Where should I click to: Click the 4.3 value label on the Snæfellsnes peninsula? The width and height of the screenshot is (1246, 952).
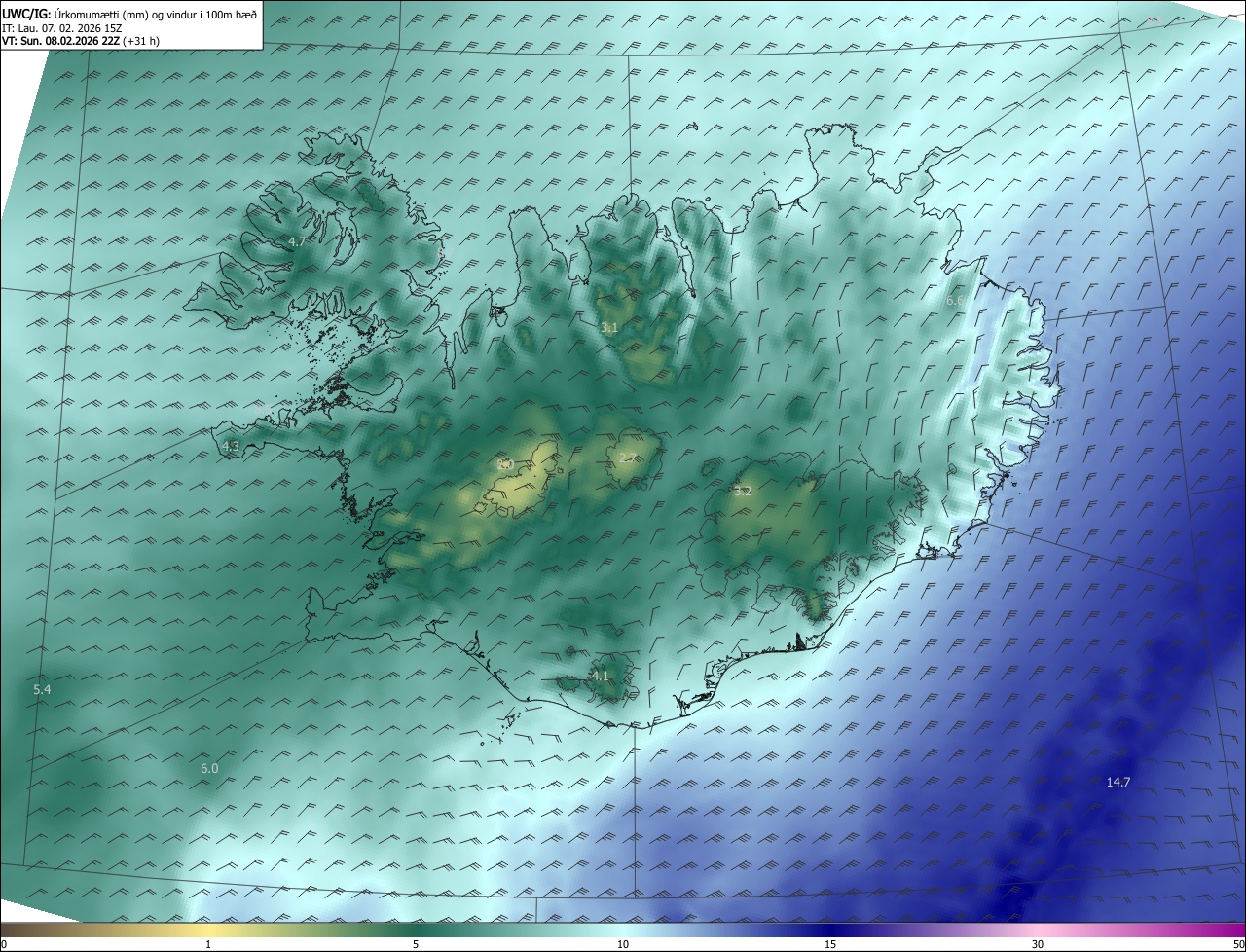point(231,447)
